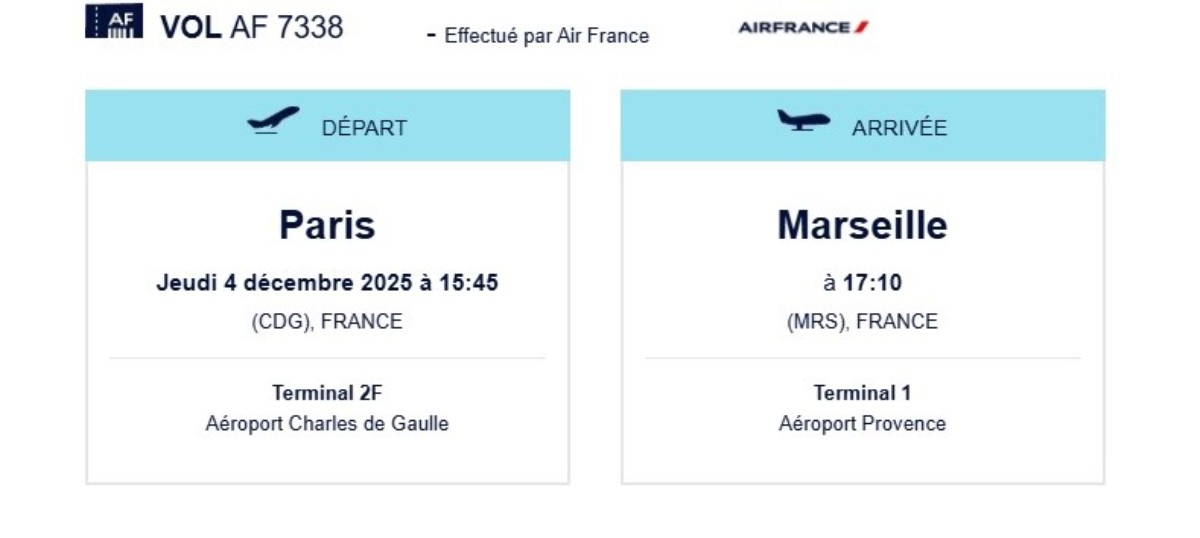Click the Terminal 1 label
Image resolution: width=1200 pixels, height=538 pixels.
click(x=862, y=393)
